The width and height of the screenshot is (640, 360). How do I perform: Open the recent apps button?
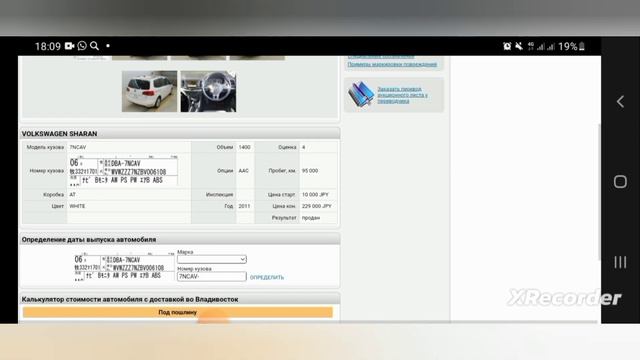pyautogui.click(x=620, y=262)
